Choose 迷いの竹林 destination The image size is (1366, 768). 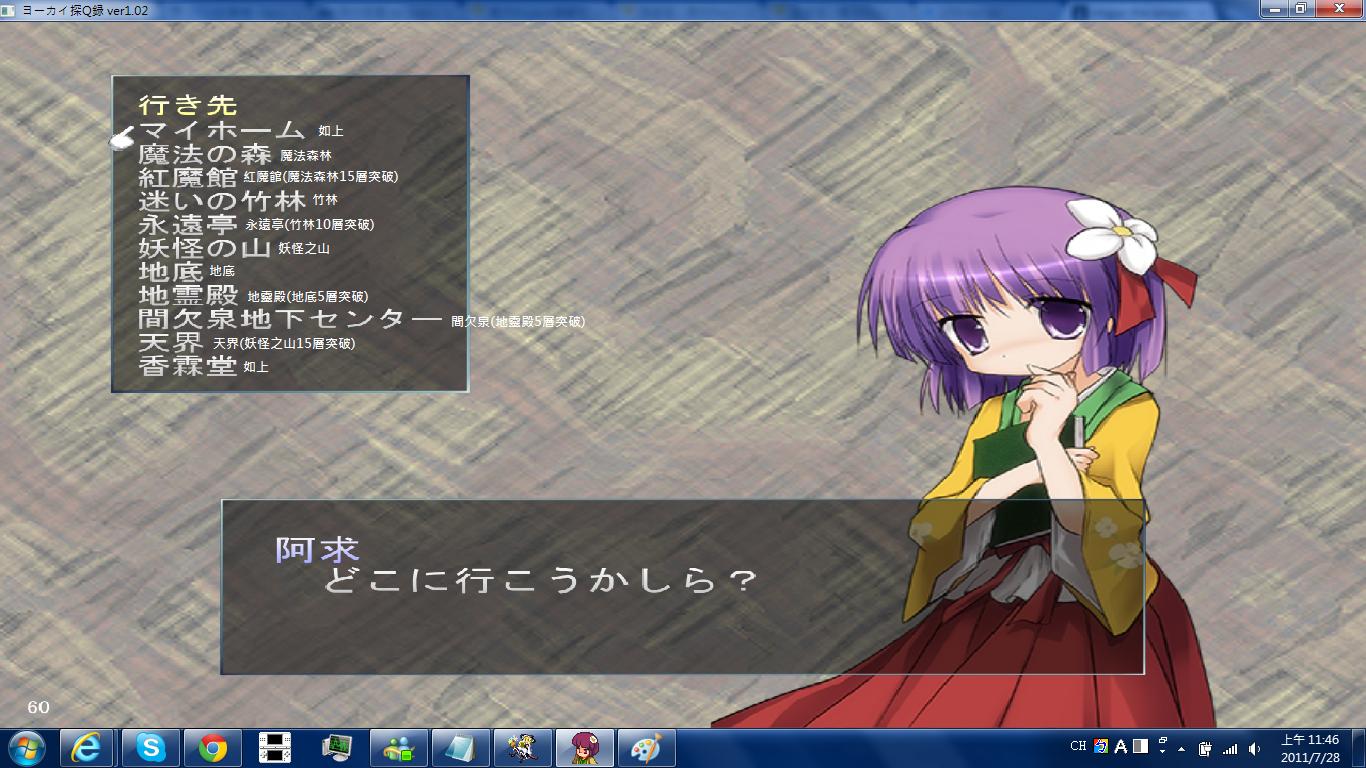(x=222, y=201)
